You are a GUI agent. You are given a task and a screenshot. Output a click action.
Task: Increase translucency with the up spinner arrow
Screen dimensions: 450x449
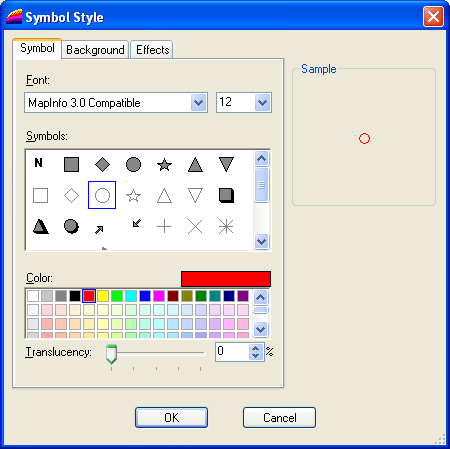pyautogui.click(x=256, y=348)
